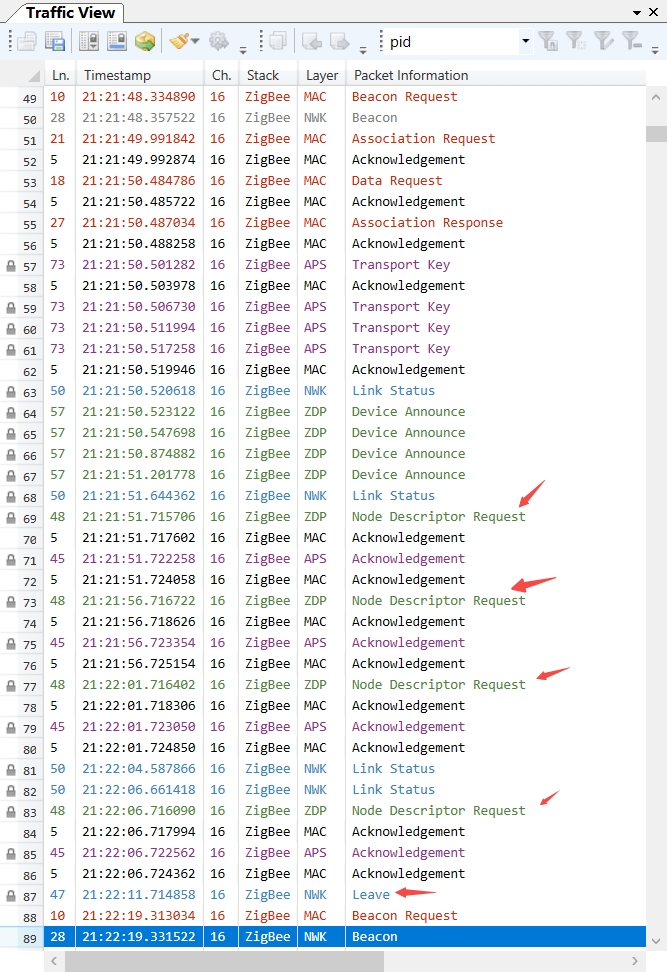This screenshot has height=972, width=667.
Task: Select the Leave packet on row 87
Action: coord(345,895)
